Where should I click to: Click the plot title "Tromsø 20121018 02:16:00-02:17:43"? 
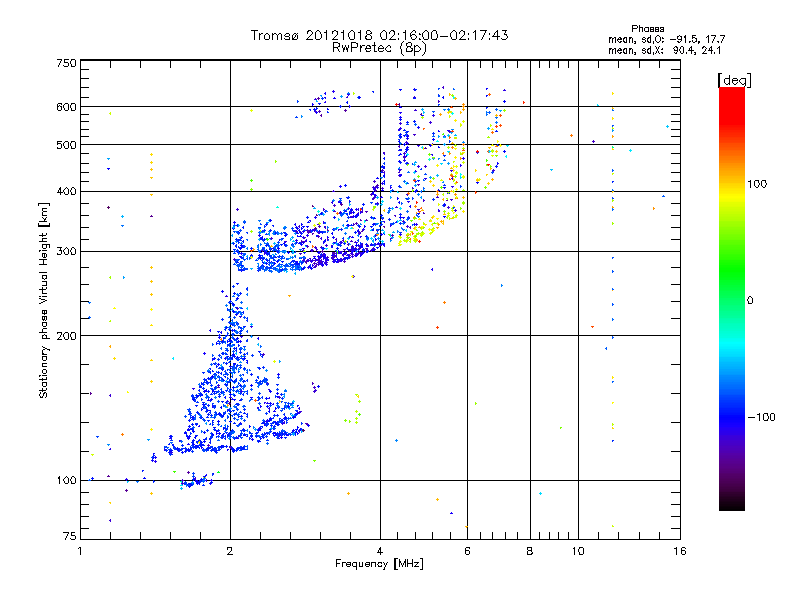click(x=379, y=35)
